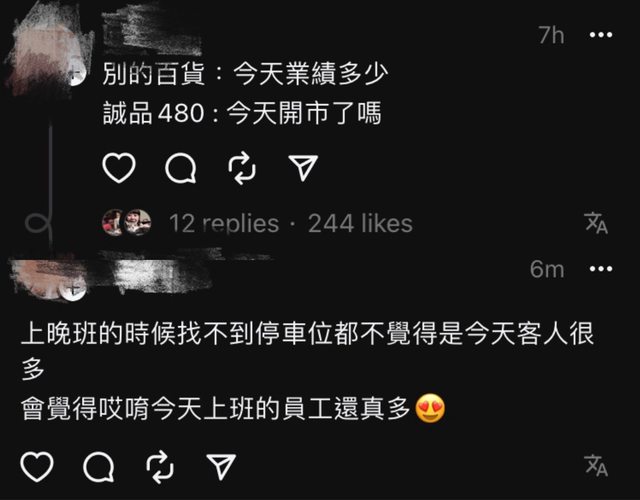
Task: Comment on the 6m post
Action: 99,466
